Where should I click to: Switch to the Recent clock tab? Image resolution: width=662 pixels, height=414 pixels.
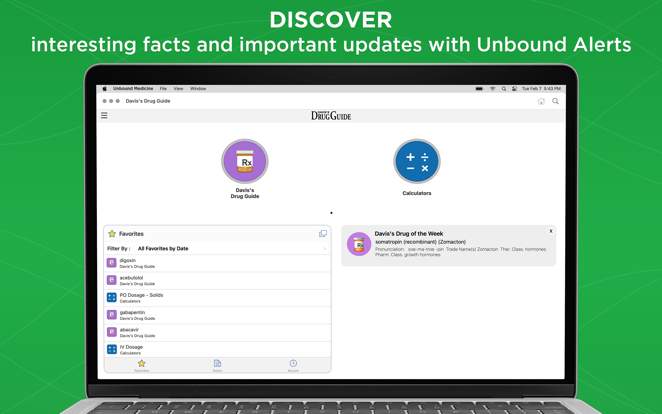tap(293, 365)
